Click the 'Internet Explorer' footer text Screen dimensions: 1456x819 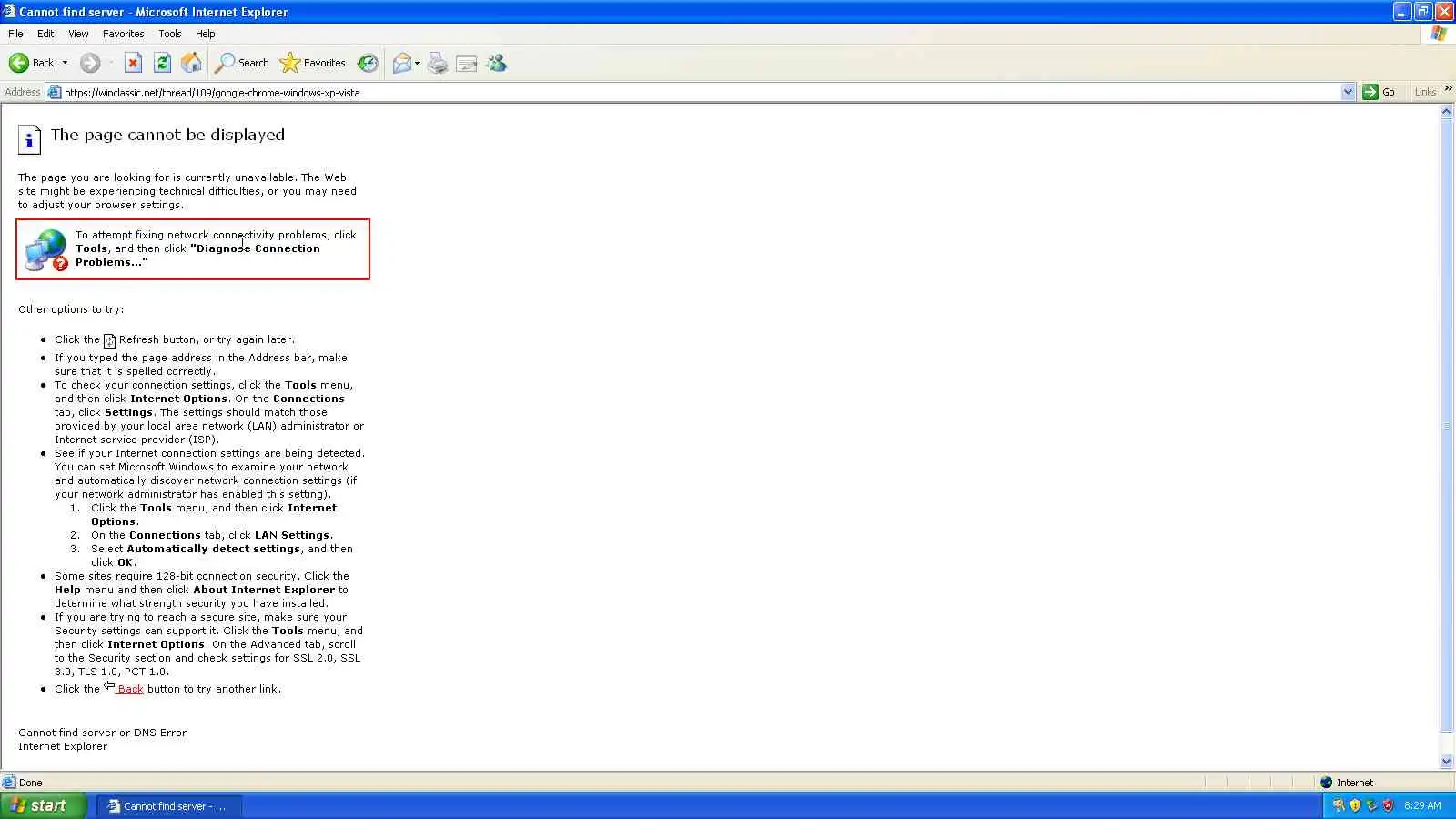coord(63,746)
